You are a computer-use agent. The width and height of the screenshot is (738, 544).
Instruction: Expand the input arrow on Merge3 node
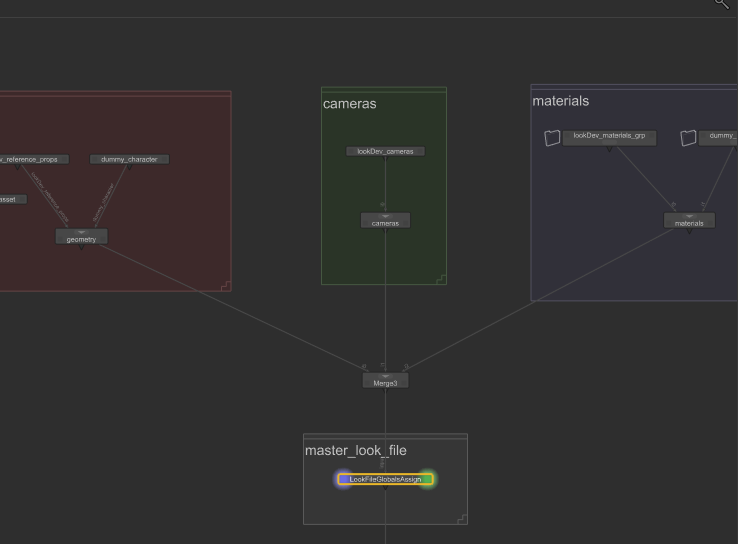[385, 376]
